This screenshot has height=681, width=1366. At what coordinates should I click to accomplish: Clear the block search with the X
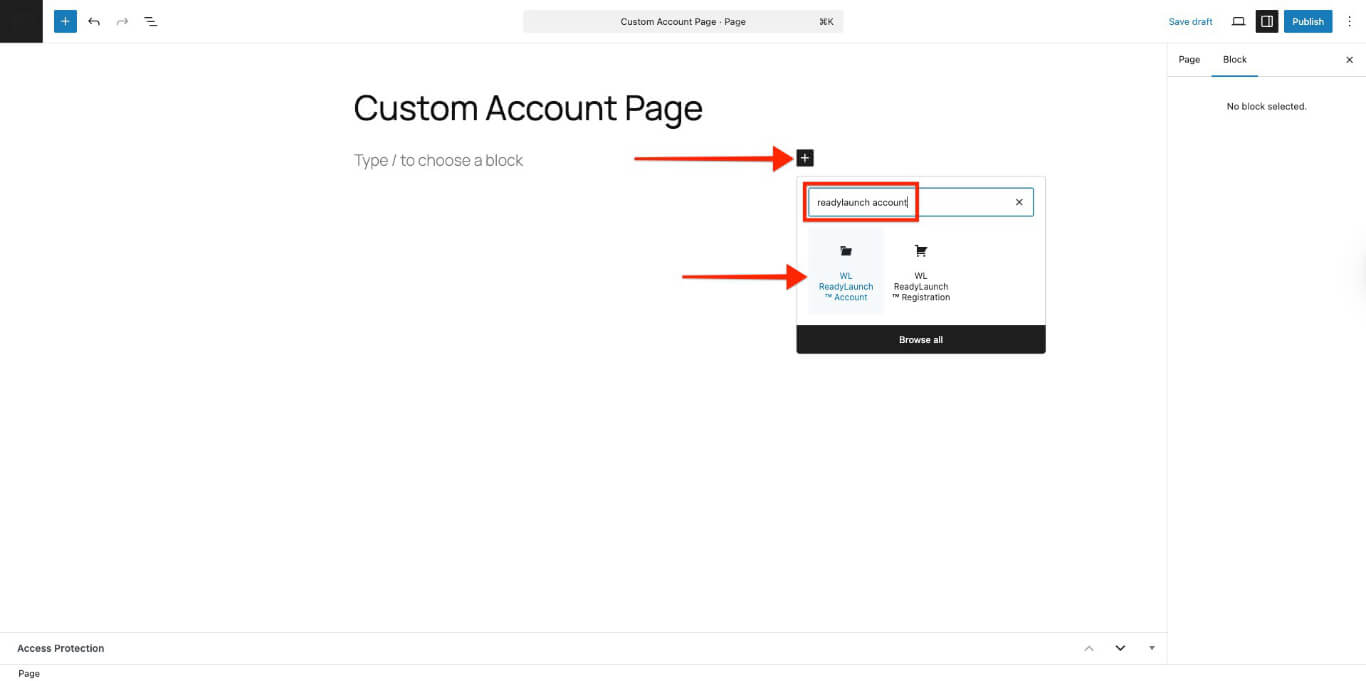point(1019,202)
